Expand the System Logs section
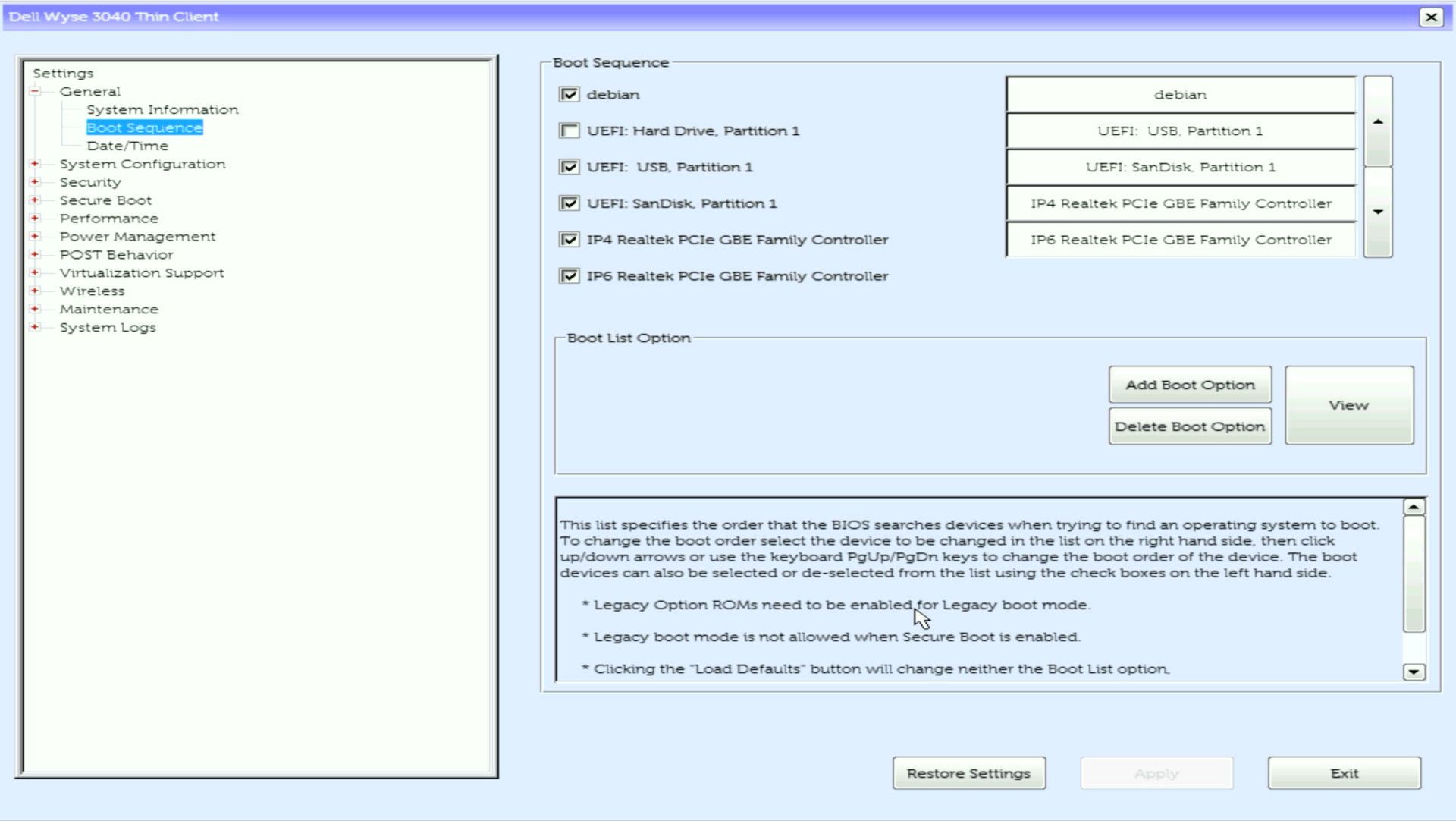 pyautogui.click(x=35, y=328)
